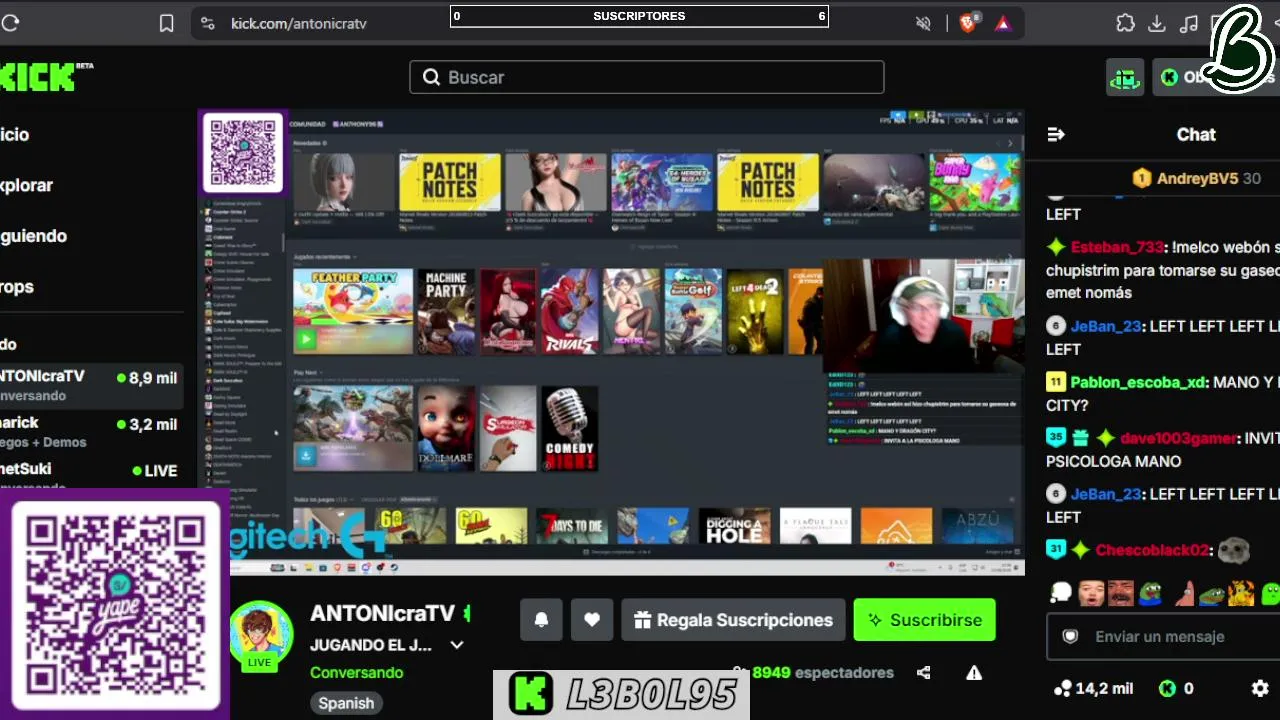Open the AndreyBV5 top gifter entry
The image size is (1280, 720).
click(x=1196, y=178)
